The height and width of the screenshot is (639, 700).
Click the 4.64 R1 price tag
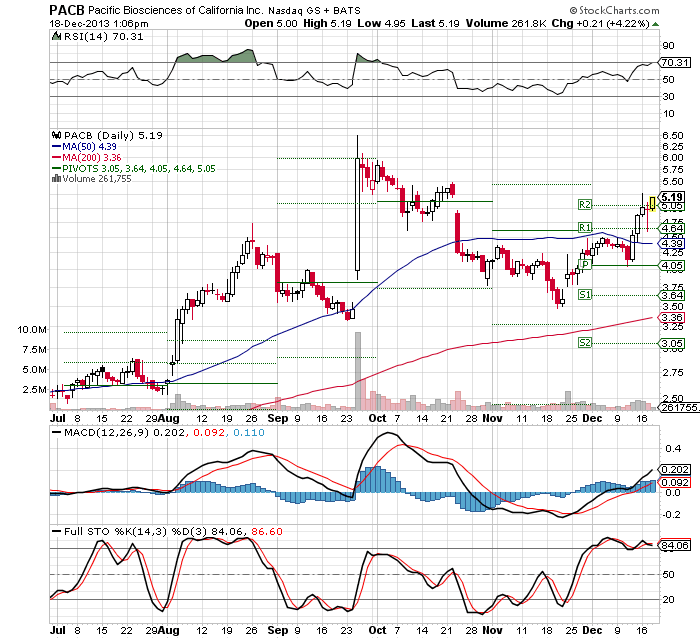click(x=671, y=229)
